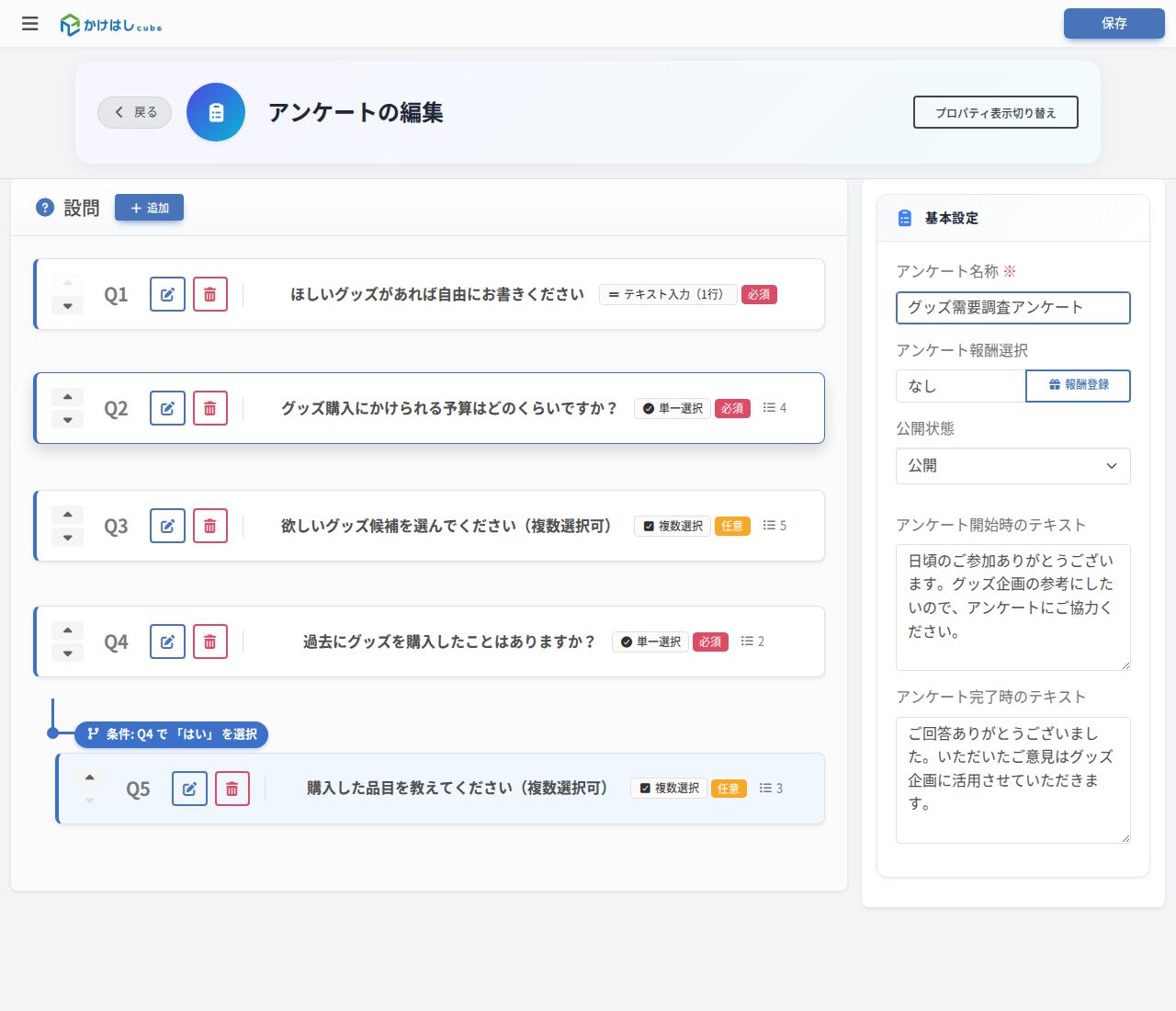The height and width of the screenshot is (1011, 1176).
Task: Click the Q2 必須 badge
Action: [x=732, y=408]
